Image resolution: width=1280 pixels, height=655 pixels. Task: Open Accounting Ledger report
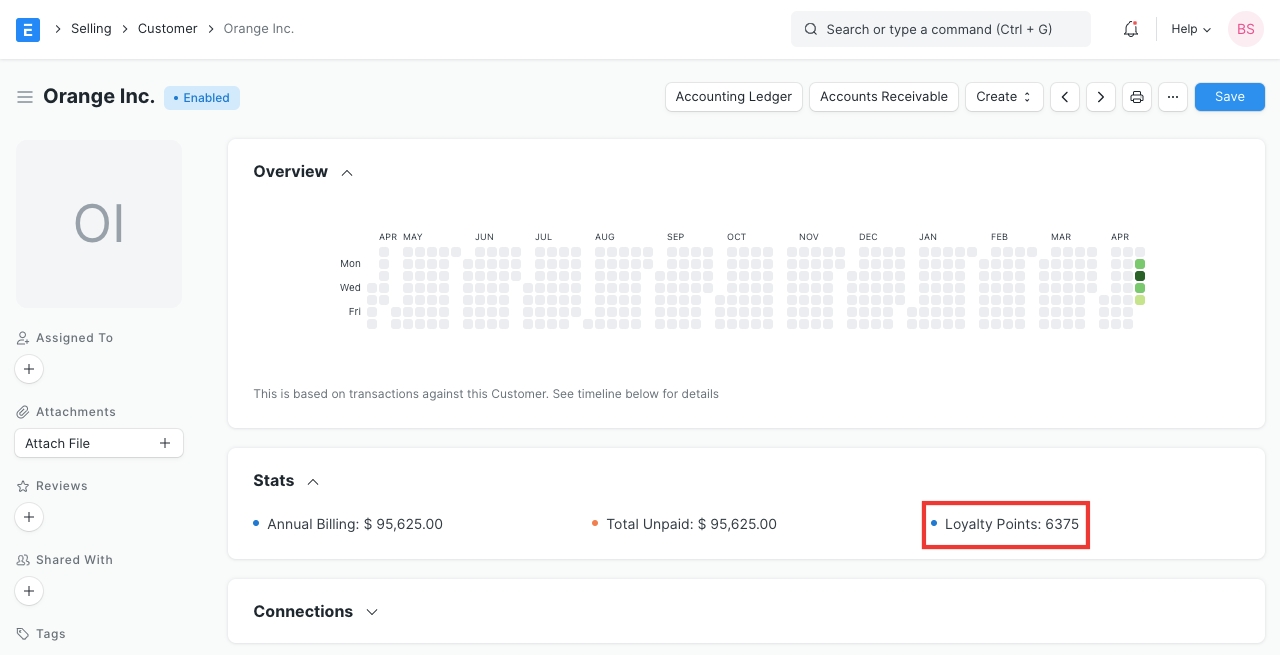733,97
